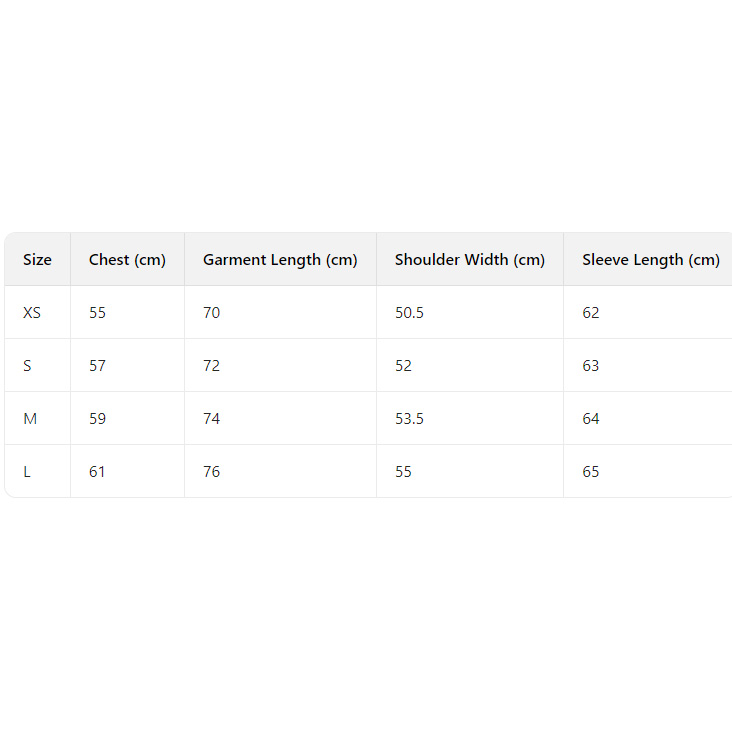The image size is (732, 732).
Task: Click the XS chest value 55
Action: click(97, 313)
